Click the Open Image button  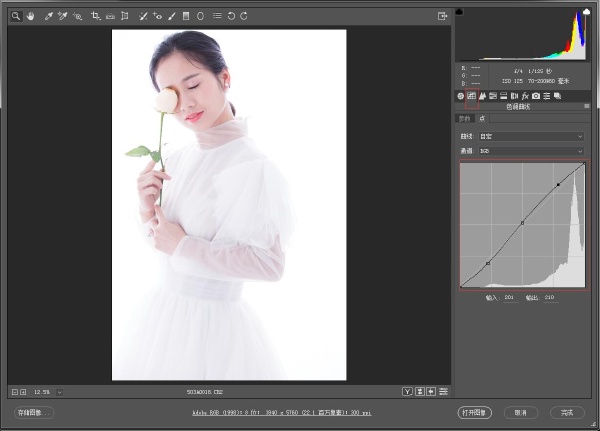coord(474,413)
